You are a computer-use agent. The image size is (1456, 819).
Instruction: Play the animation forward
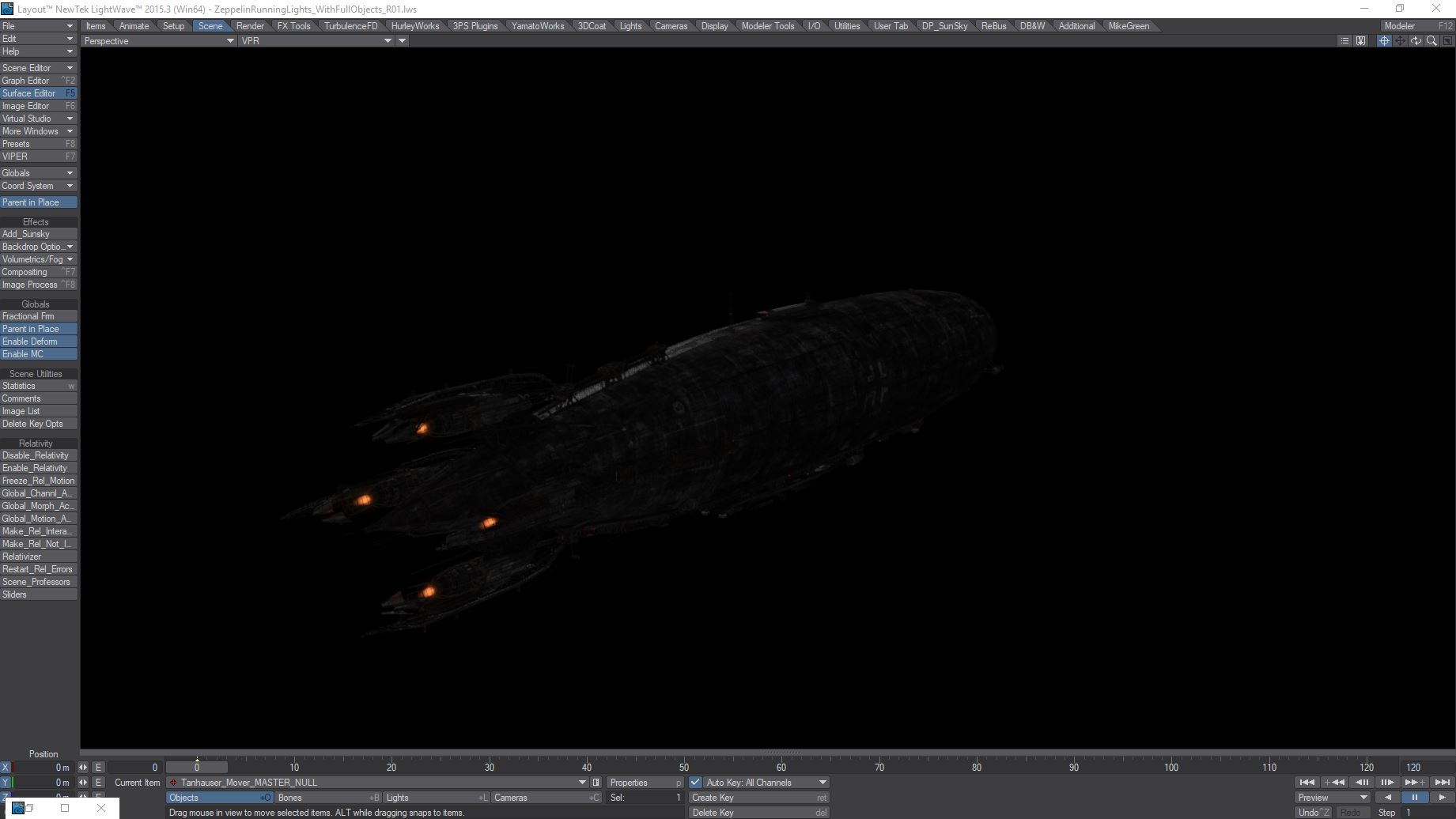click(x=1442, y=798)
